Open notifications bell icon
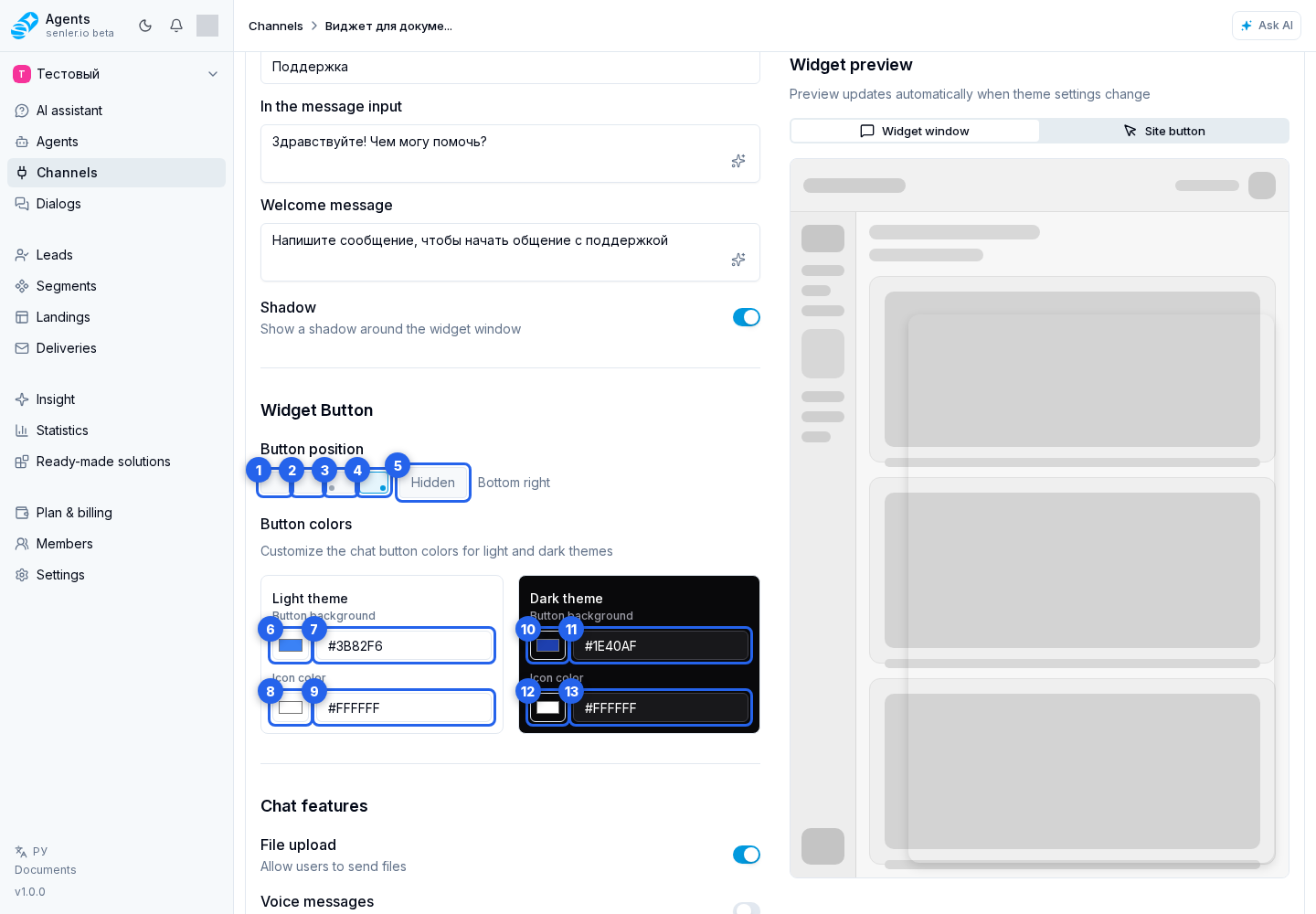Image resolution: width=1316 pixels, height=914 pixels. point(176,26)
